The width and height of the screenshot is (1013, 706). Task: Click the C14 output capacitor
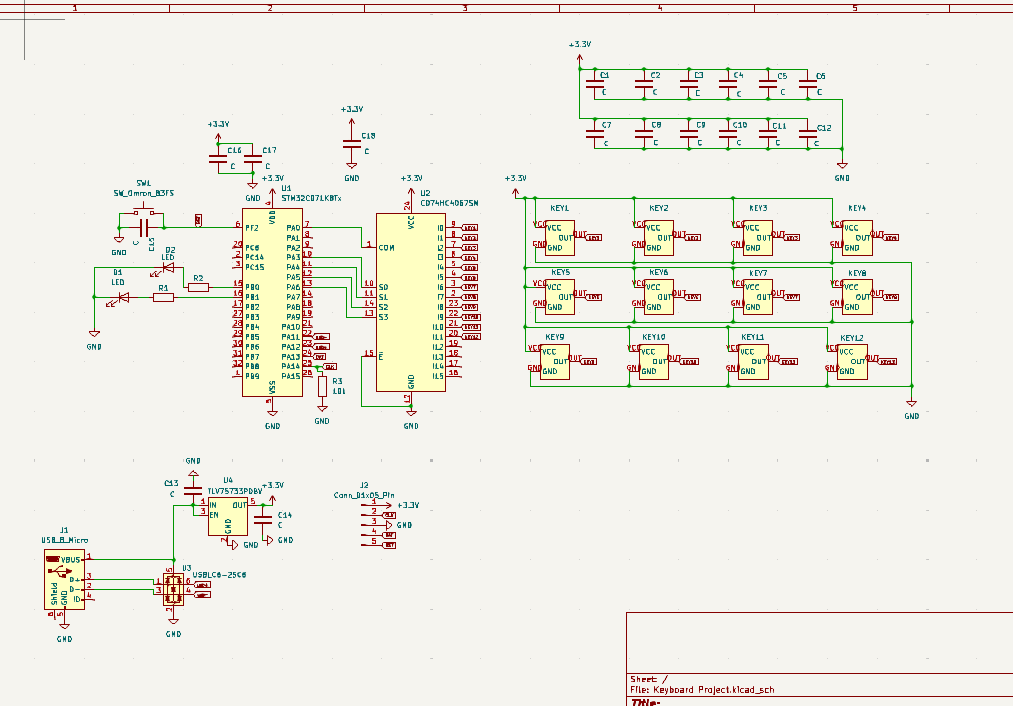[x=263, y=520]
